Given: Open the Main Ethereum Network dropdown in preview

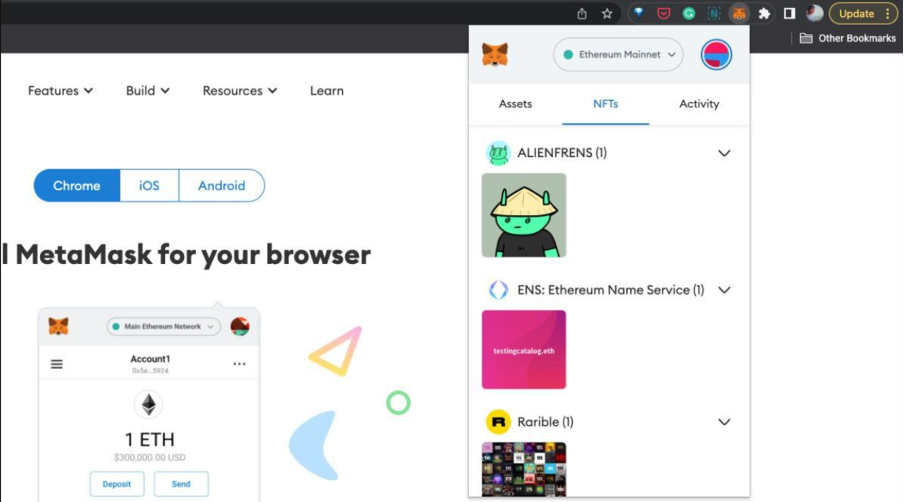Looking at the screenshot, I should [x=163, y=326].
